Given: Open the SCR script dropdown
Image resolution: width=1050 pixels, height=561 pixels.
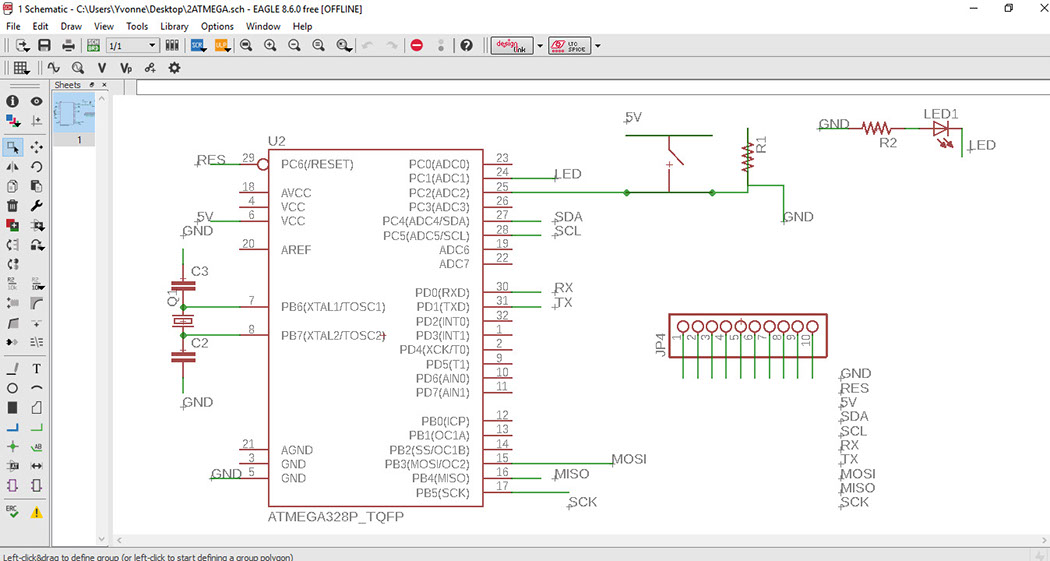Looking at the screenshot, I should [x=198, y=46].
